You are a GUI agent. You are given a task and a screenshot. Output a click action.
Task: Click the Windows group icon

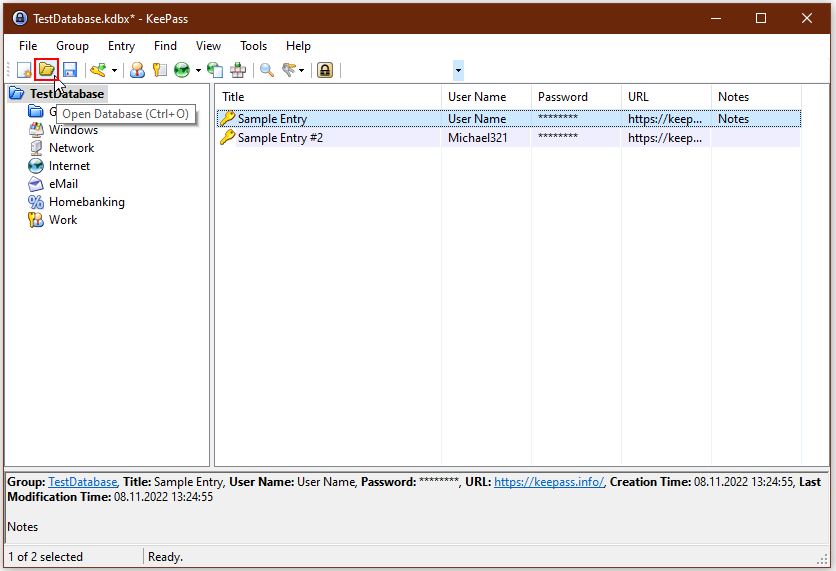(36, 130)
